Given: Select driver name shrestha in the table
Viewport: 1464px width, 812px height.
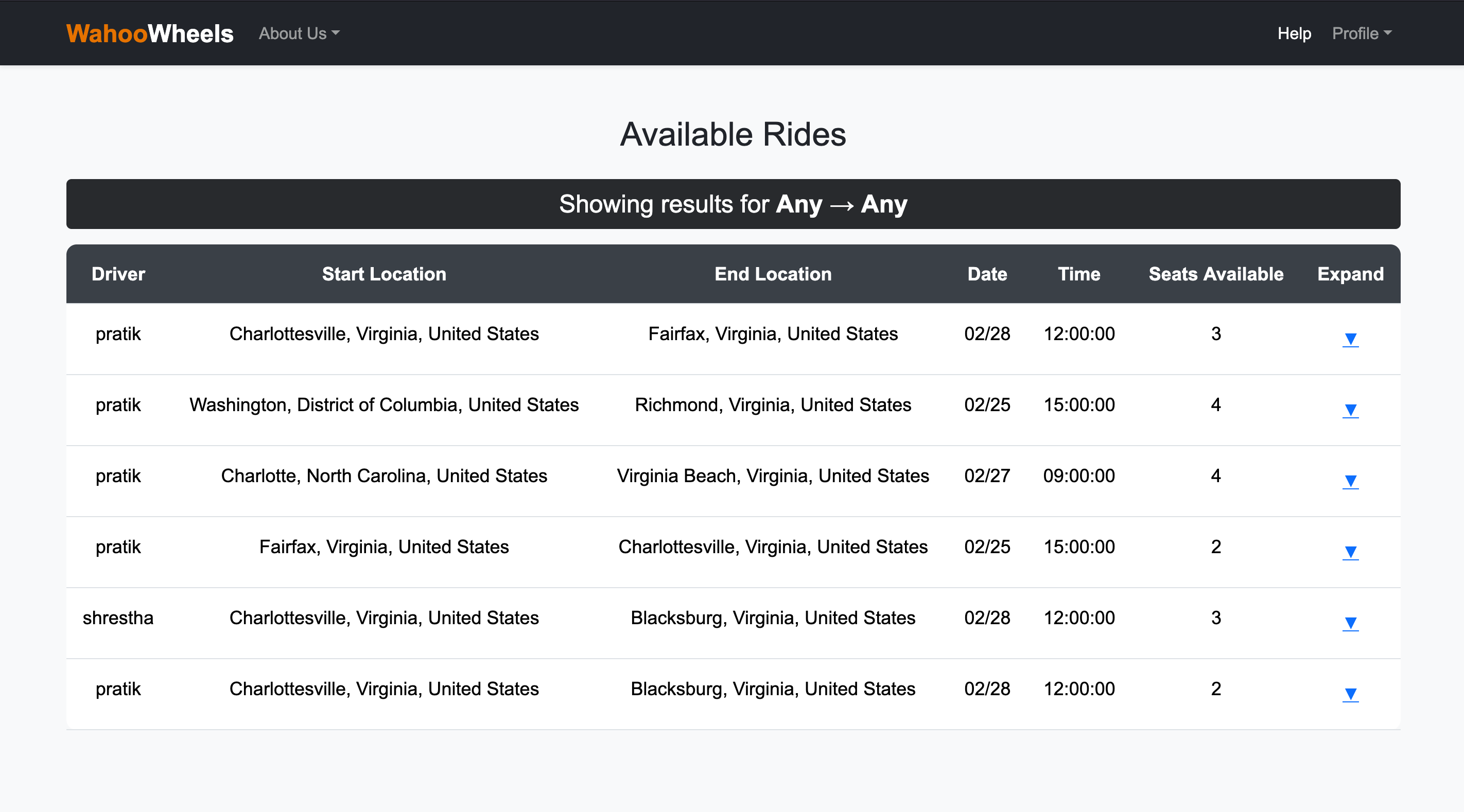Looking at the screenshot, I should pos(118,617).
